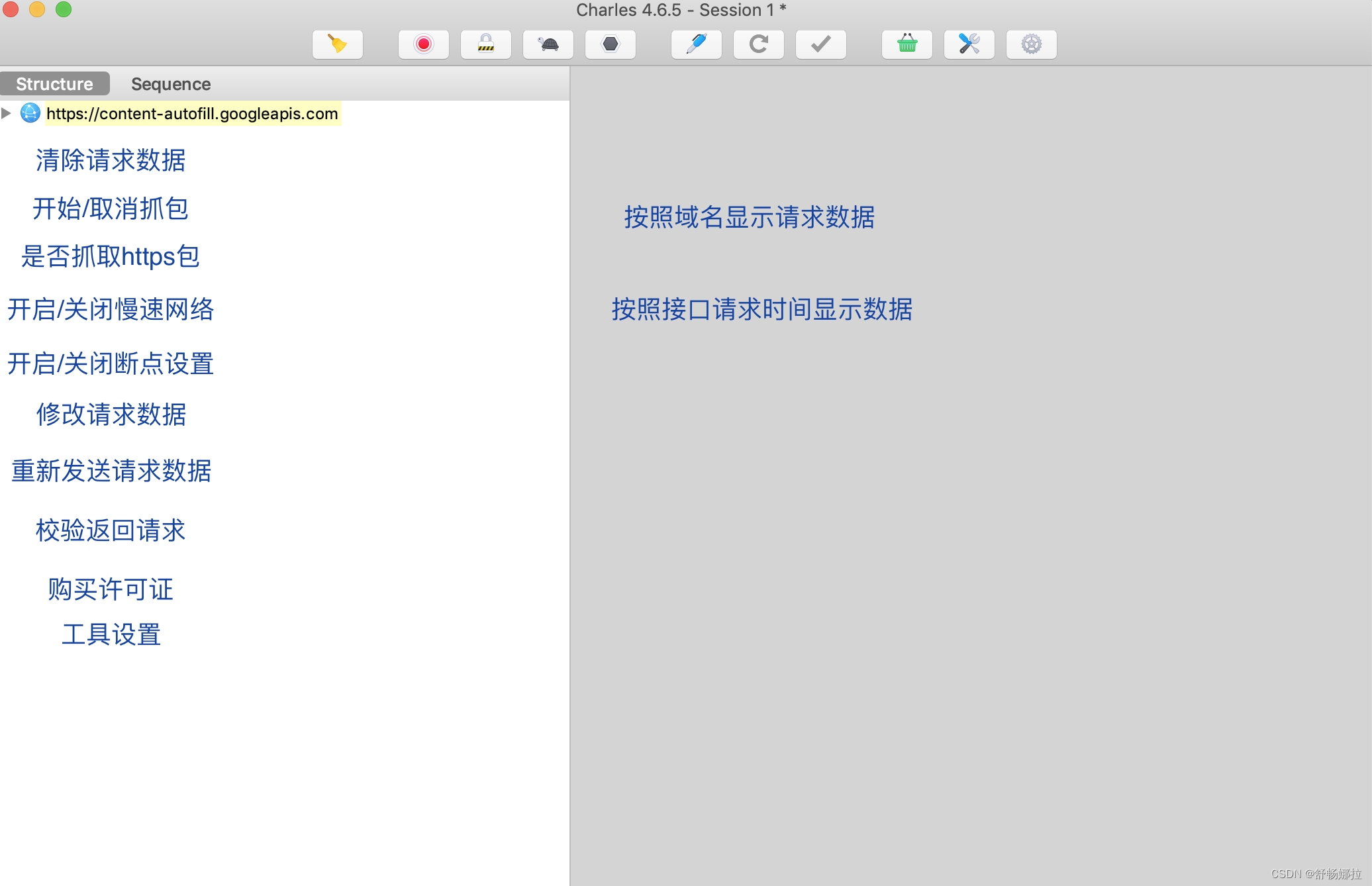Validate the response with the checkmark icon

[x=821, y=44]
